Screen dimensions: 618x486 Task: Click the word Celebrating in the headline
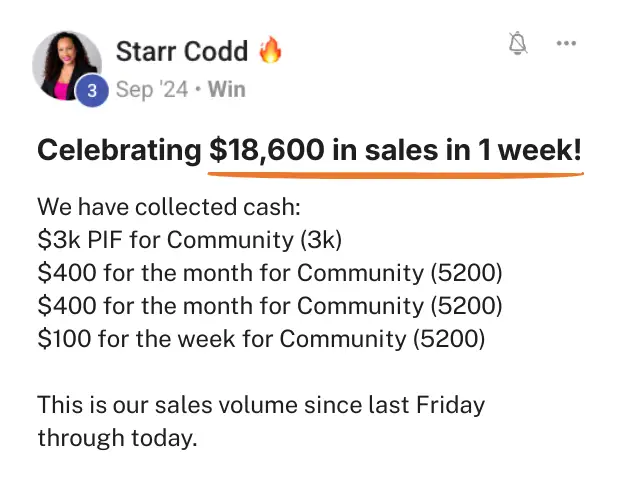point(119,151)
